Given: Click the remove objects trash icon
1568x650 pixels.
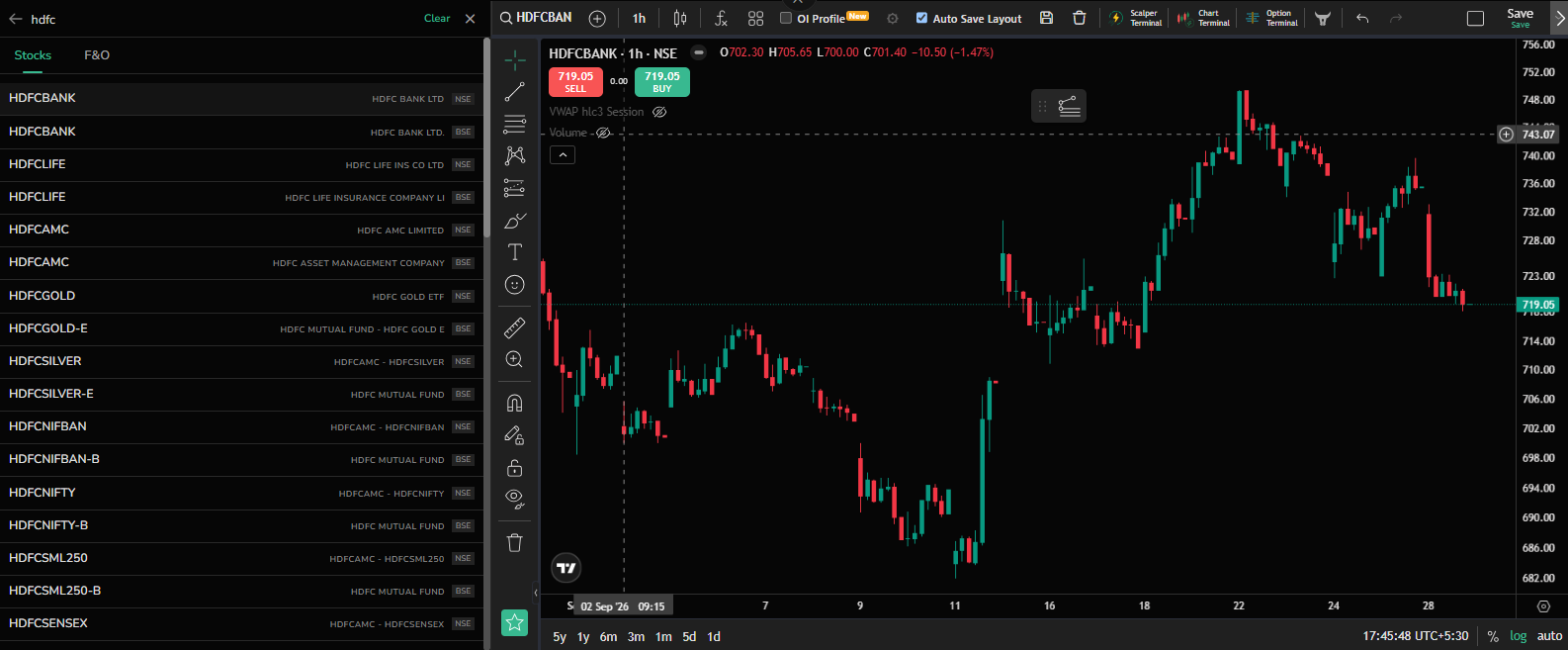Looking at the screenshot, I should pyautogui.click(x=514, y=542).
